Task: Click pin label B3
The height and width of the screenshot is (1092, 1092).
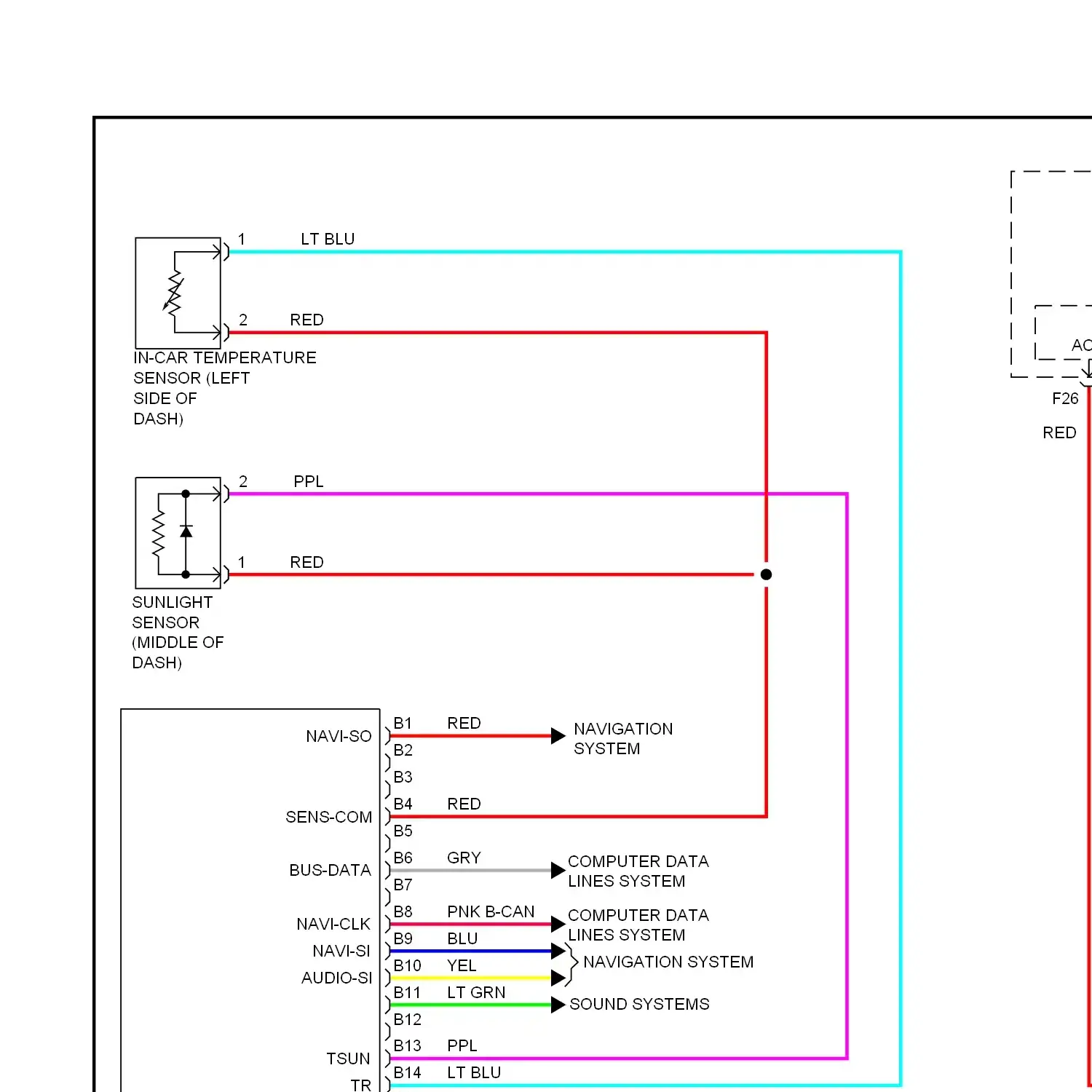Action: 403,777
